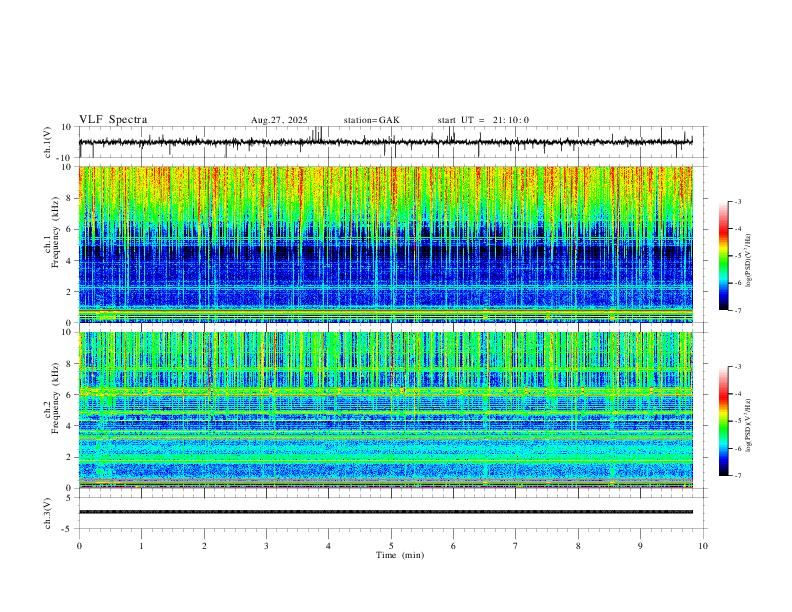Click the ch.2 spectrogram color scale bar
Viewport: 792px width, 612px height.
723,421
